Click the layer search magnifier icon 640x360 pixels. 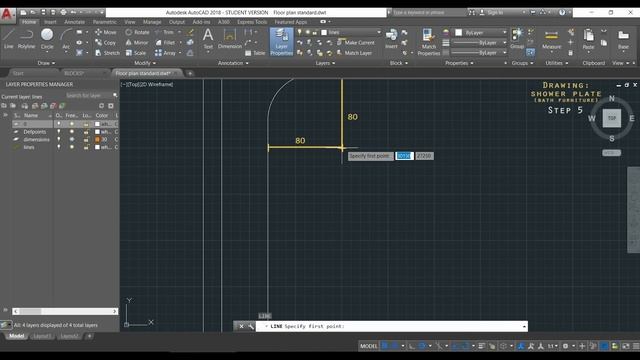click(115, 96)
